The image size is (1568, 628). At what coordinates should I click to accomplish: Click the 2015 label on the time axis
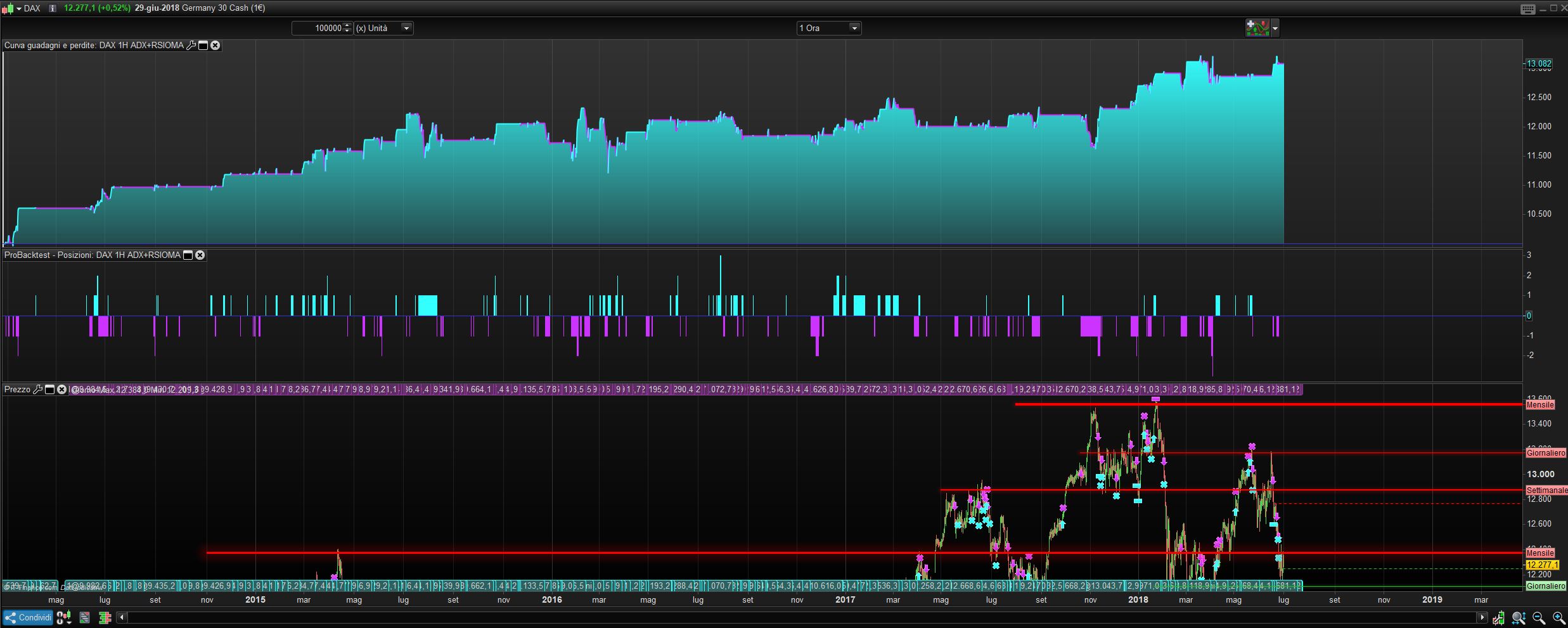coord(255,599)
